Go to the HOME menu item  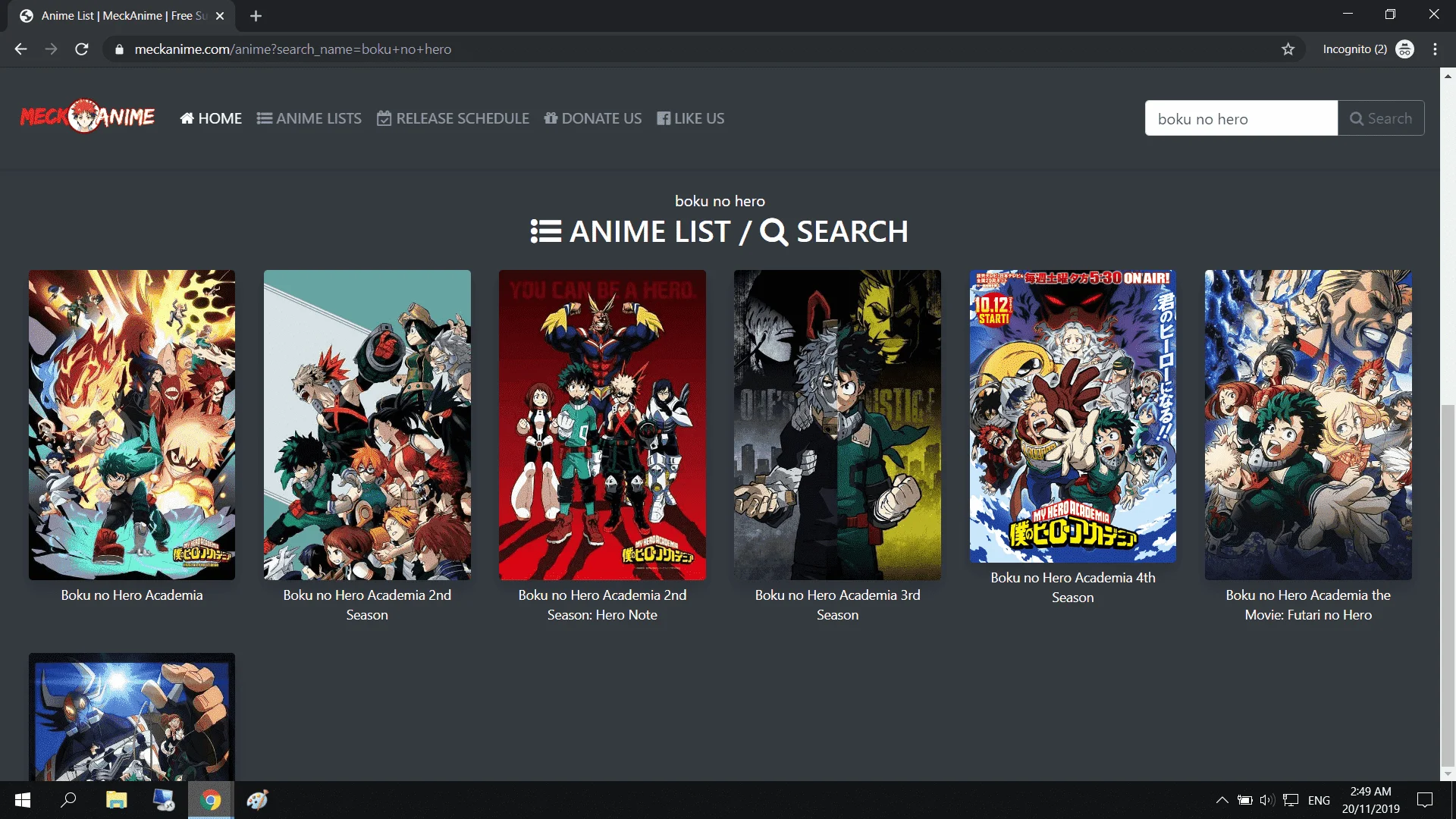(x=211, y=118)
